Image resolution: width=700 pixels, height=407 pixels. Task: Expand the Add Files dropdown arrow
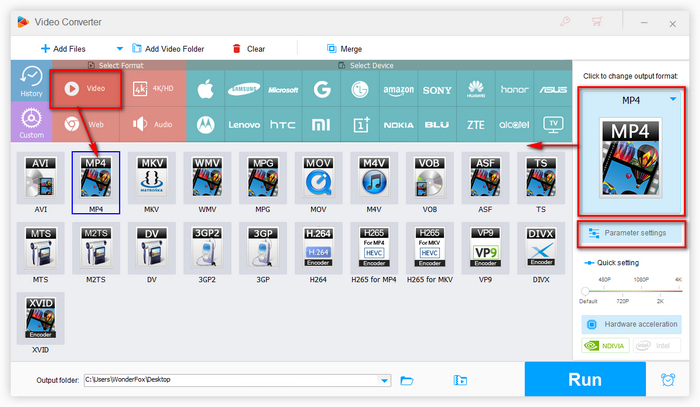[119, 48]
